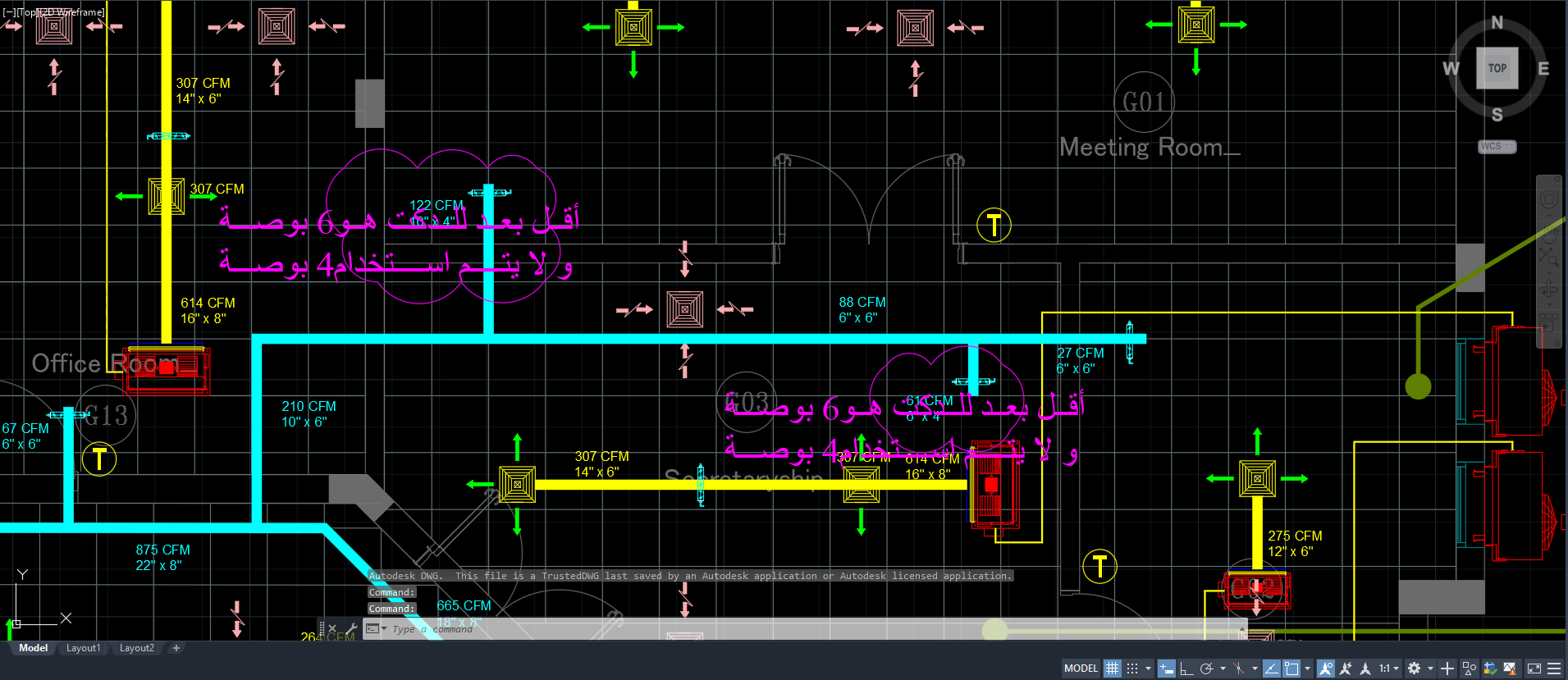The image size is (1568, 680).
Task: Click W compass on ViewCube
Action: coord(1451,69)
